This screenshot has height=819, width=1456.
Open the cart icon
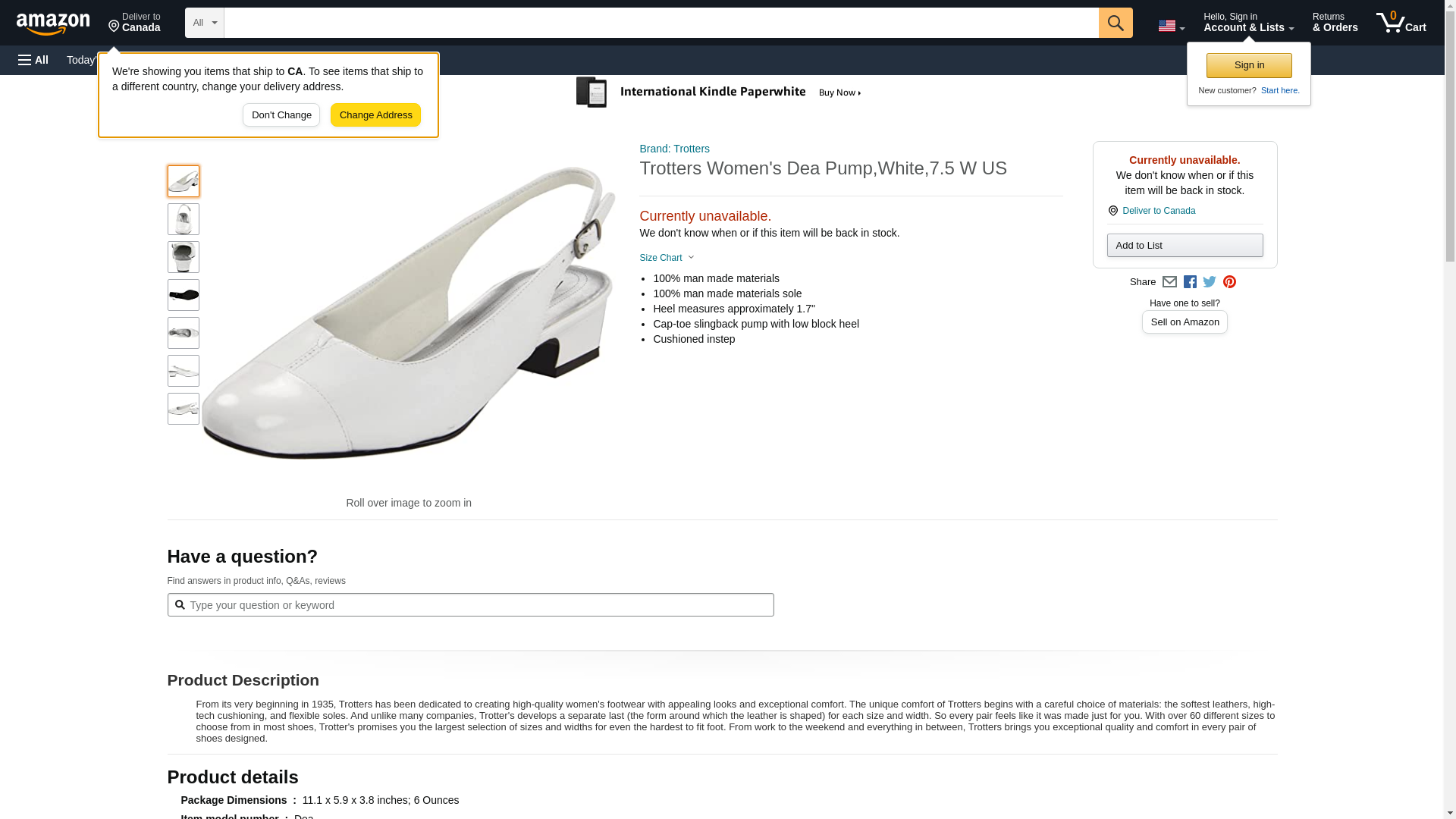pyautogui.click(x=1401, y=23)
